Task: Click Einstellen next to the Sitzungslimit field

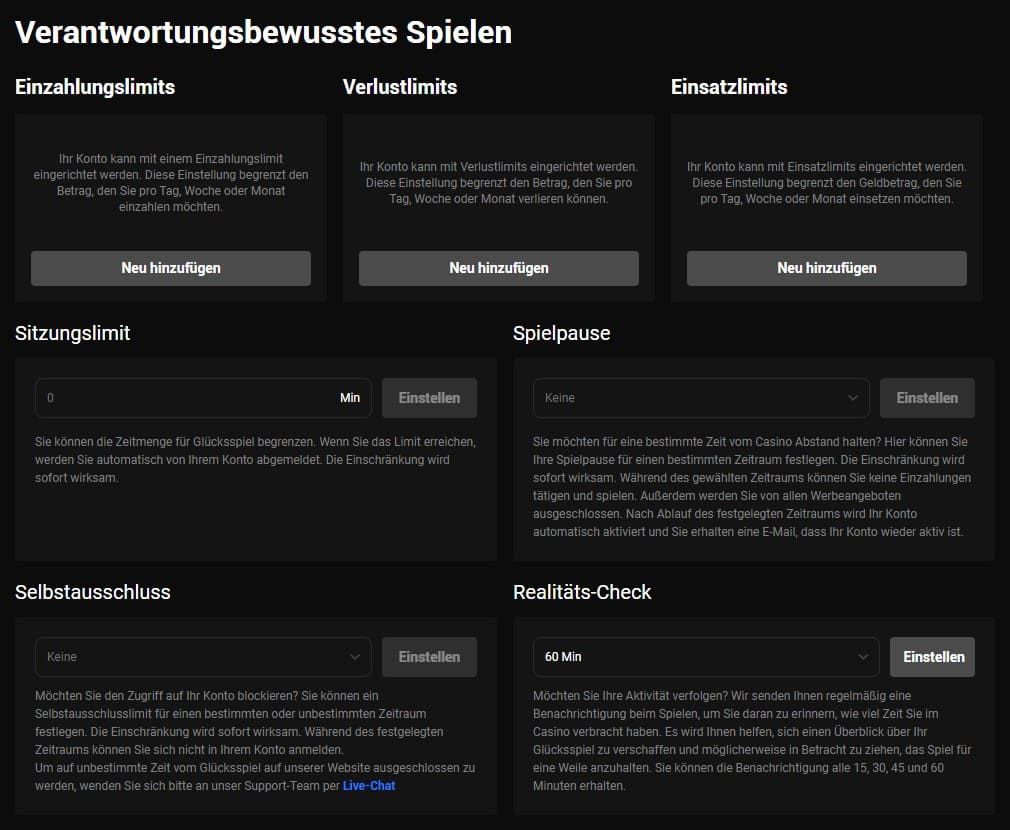Action: (429, 397)
